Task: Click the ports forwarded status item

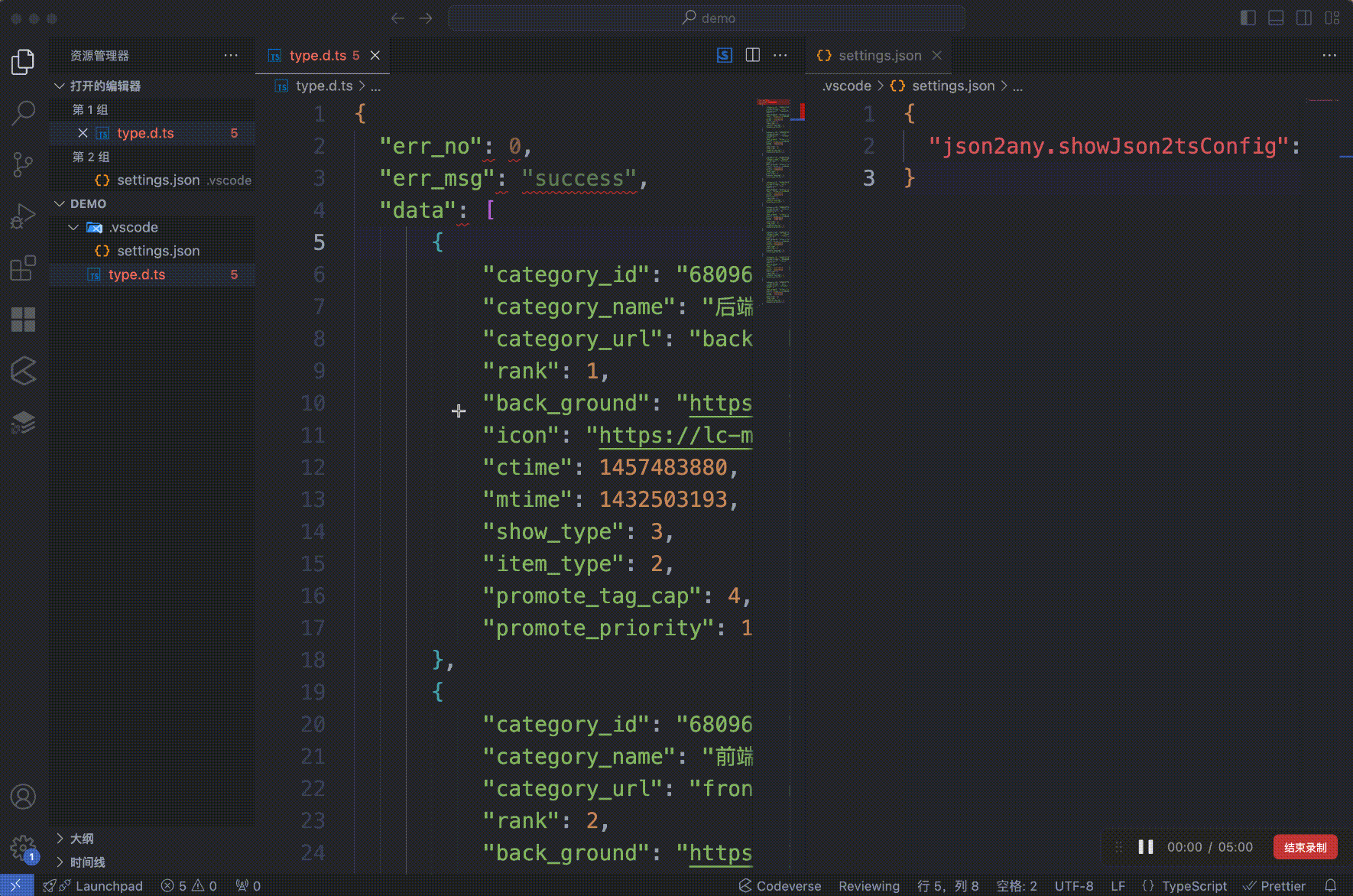Action: click(248, 886)
